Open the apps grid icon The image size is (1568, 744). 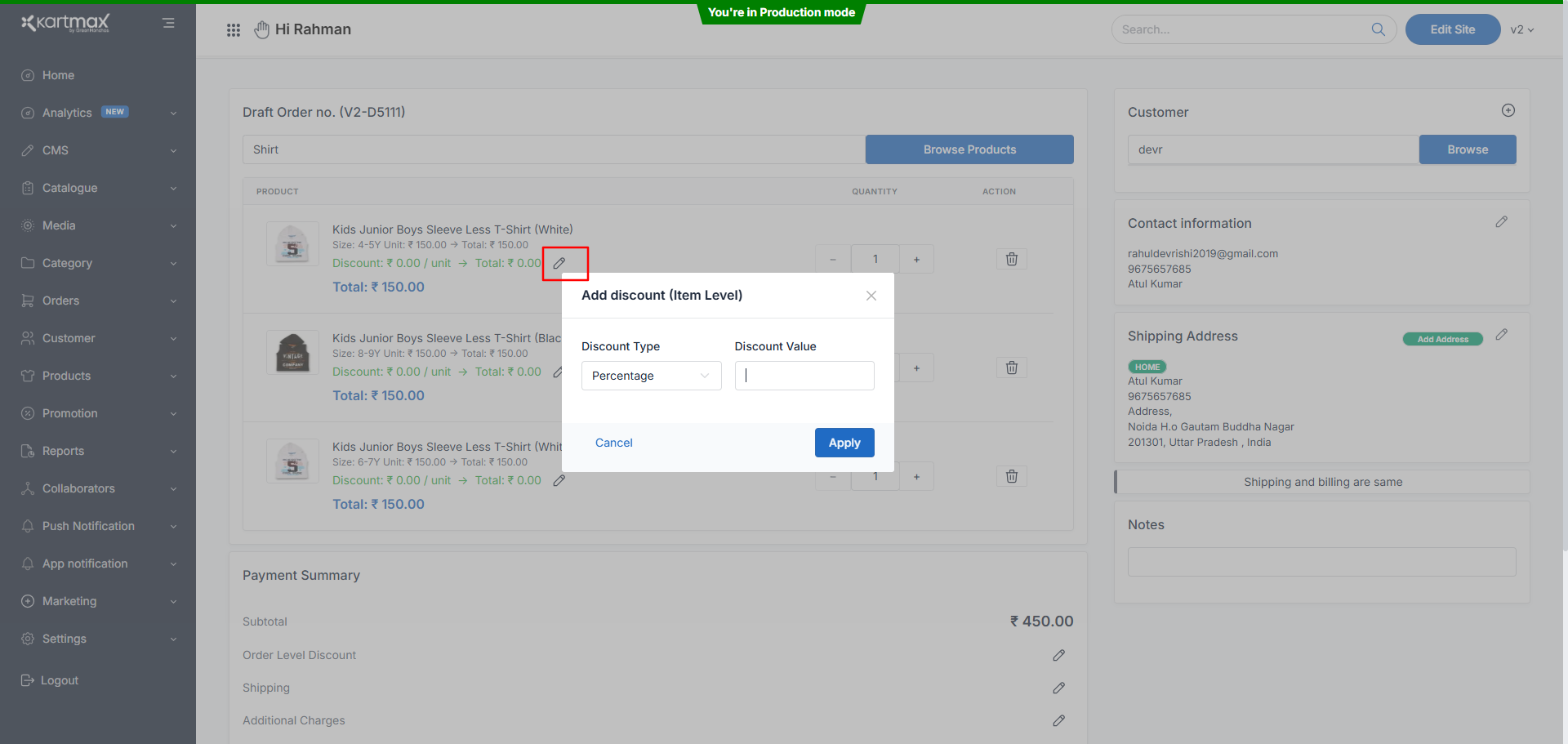pos(234,30)
